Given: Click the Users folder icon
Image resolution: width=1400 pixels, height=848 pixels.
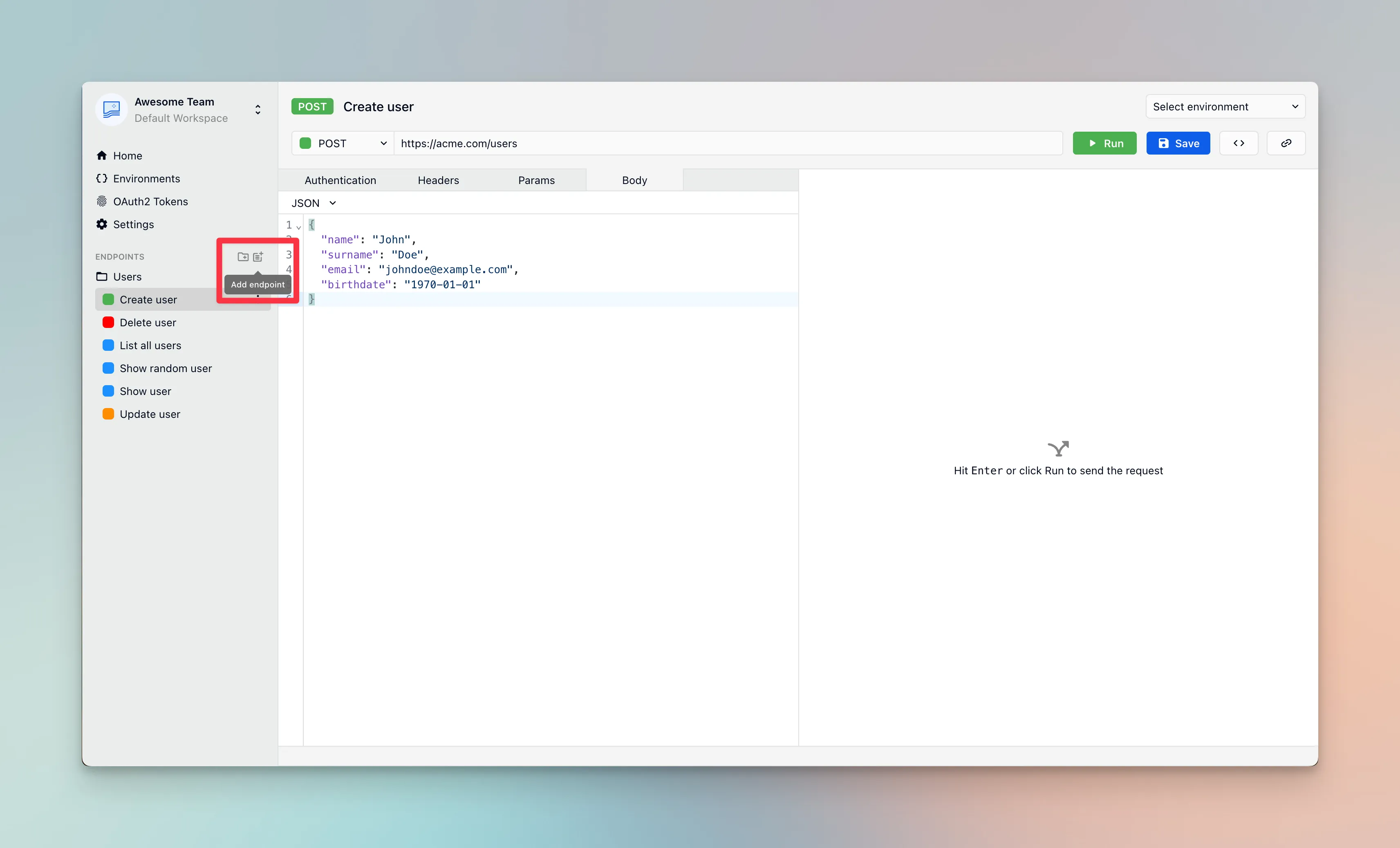Looking at the screenshot, I should [x=102, y=277].
